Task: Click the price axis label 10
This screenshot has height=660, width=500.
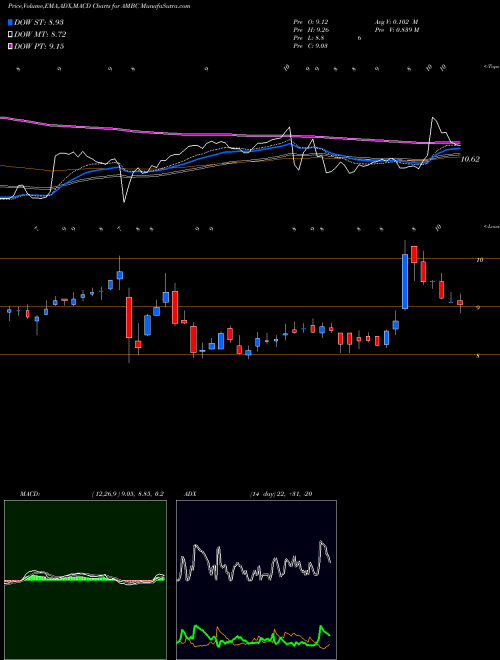Action: pos(479,260)
